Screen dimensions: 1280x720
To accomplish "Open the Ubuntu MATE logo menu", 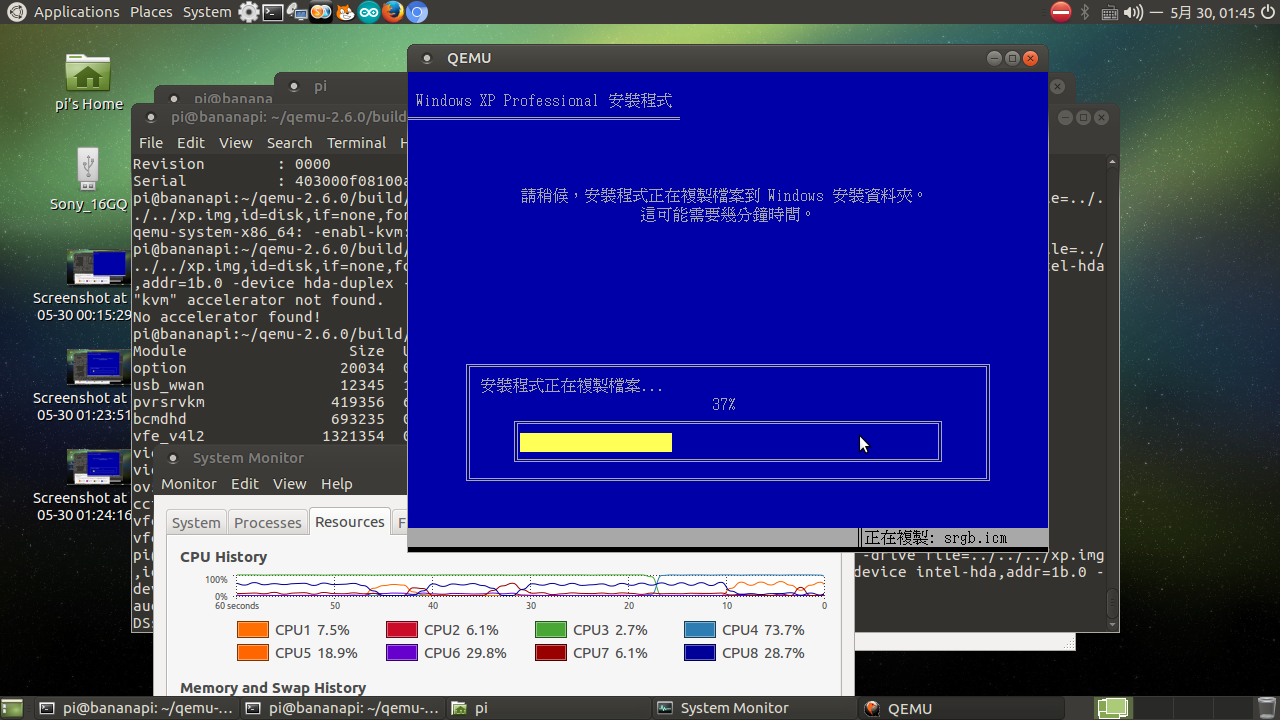I will (15, 12).
